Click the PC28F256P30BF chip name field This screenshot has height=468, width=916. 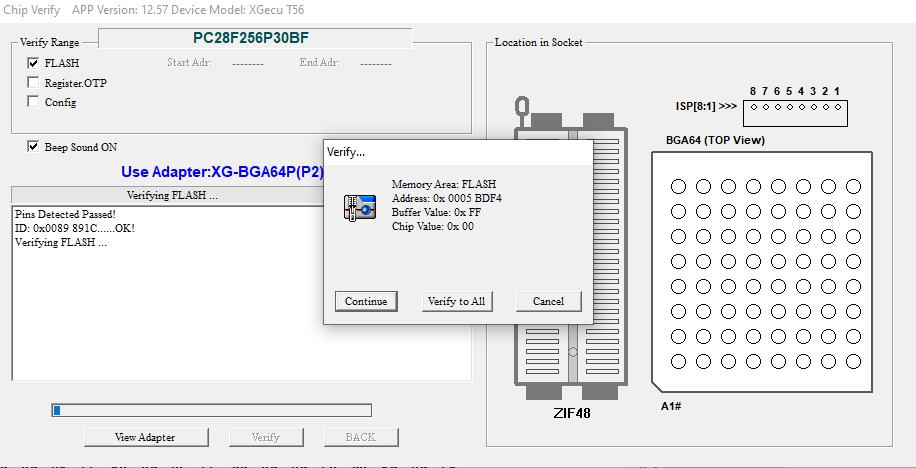pos(255,38)
